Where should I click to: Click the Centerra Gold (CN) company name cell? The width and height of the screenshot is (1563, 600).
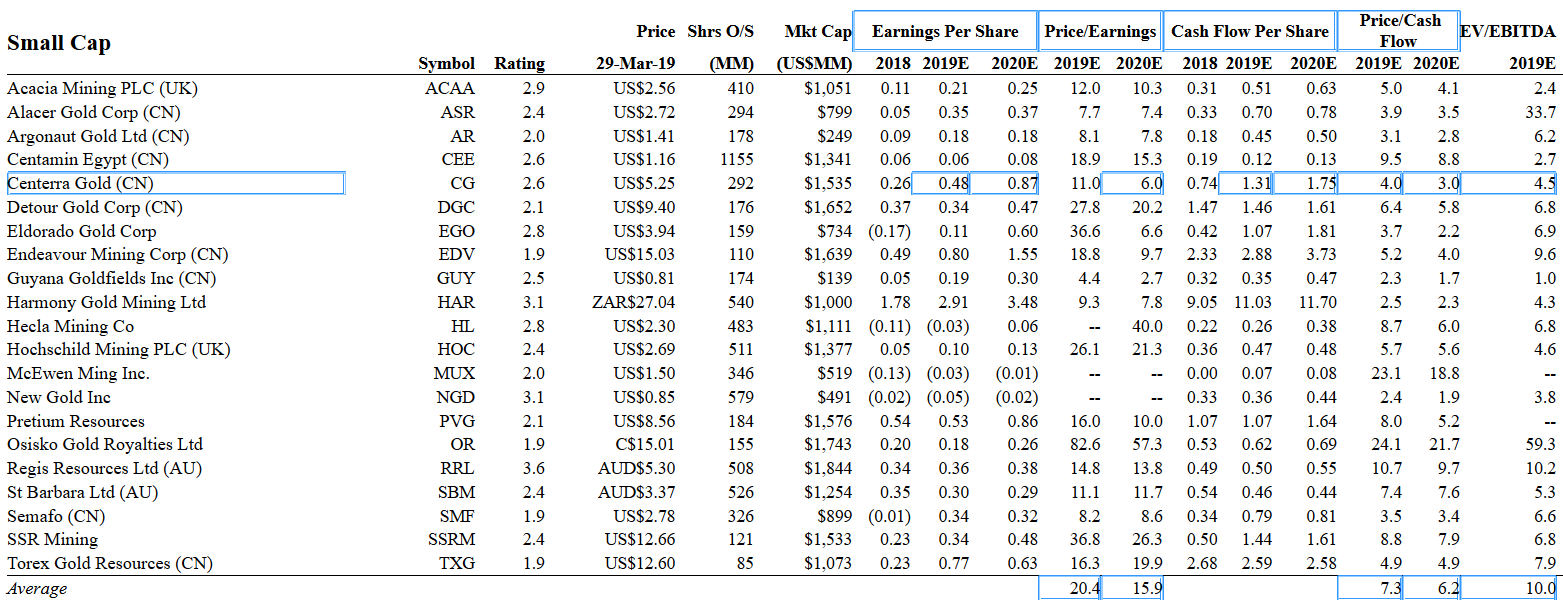coord(175,183)
